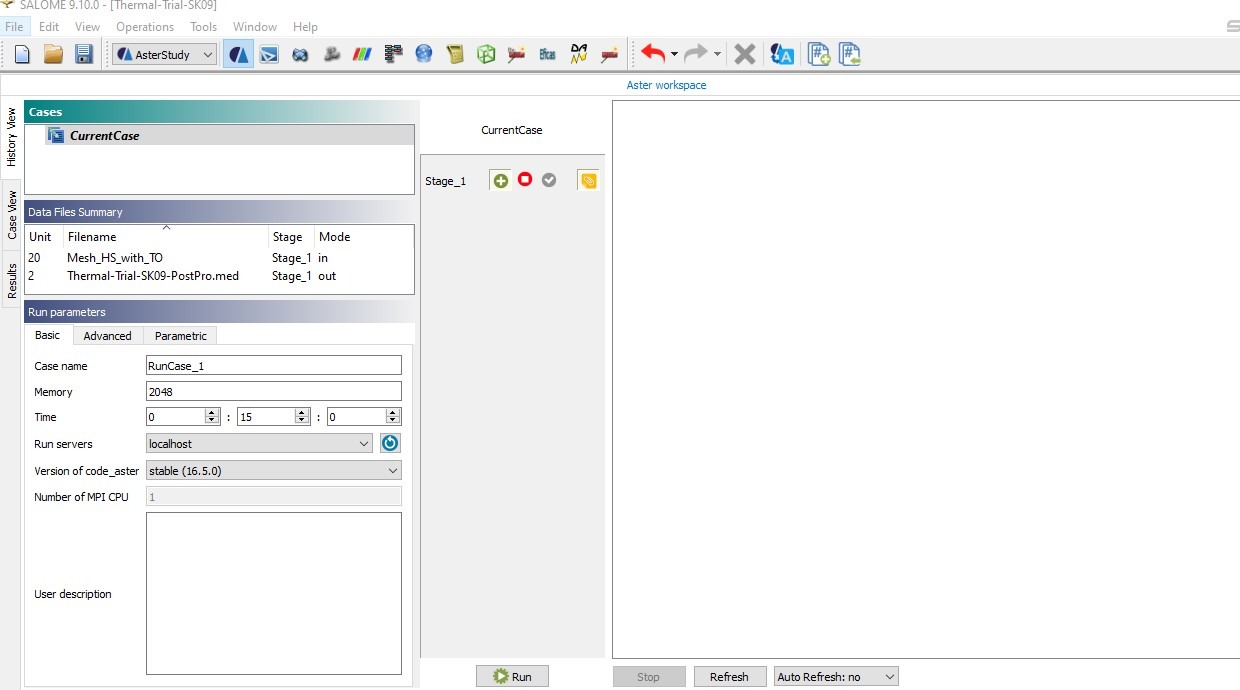Select the Thermal-Trial-SK09-PostPro.med file row
Screen dimensions: 1240x690
219,276
